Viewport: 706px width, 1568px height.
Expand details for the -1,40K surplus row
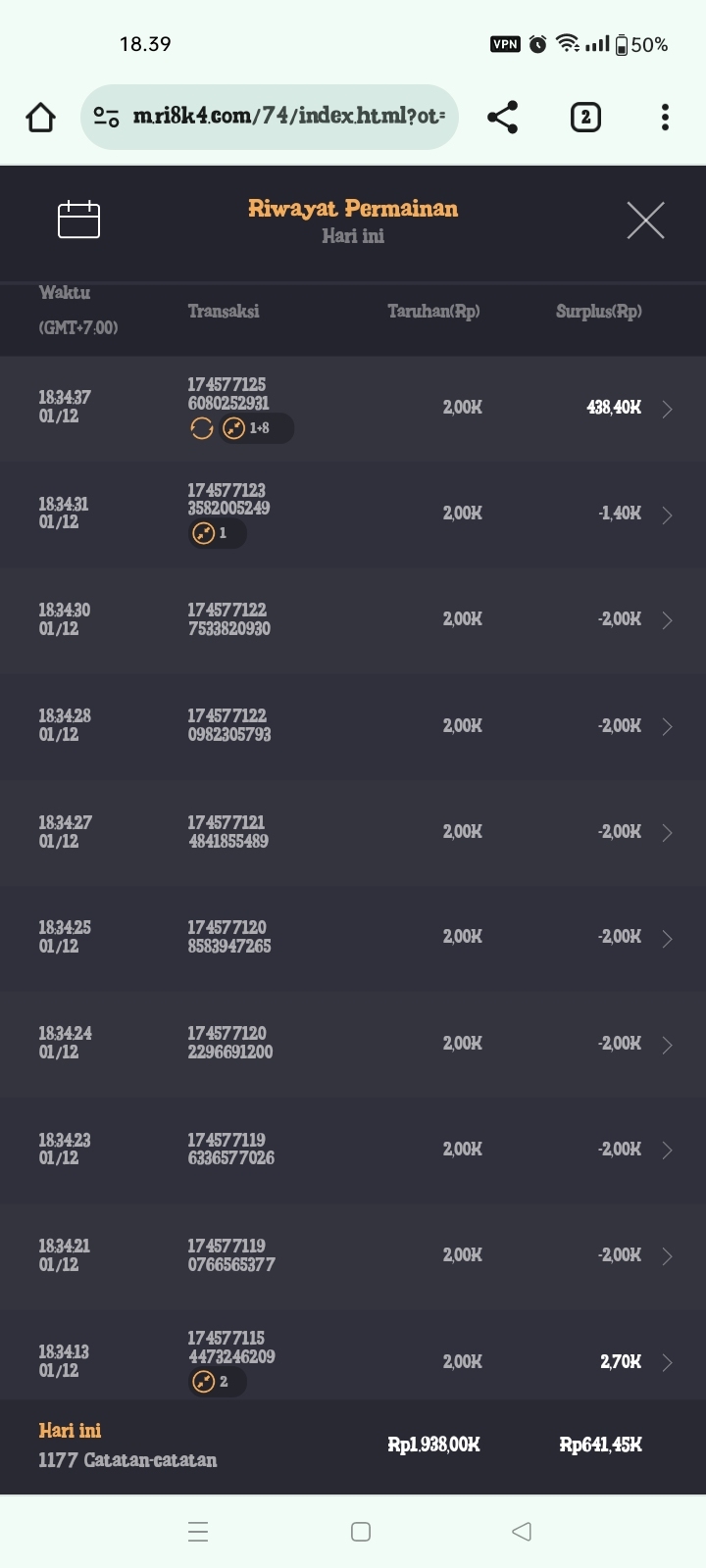[667, 514]
